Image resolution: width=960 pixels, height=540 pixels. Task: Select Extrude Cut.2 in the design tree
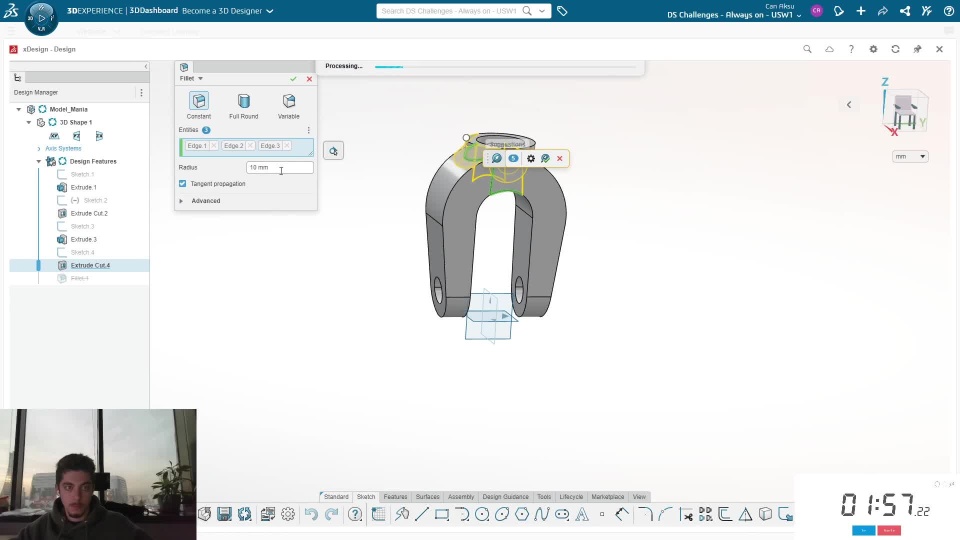[89, 214]
